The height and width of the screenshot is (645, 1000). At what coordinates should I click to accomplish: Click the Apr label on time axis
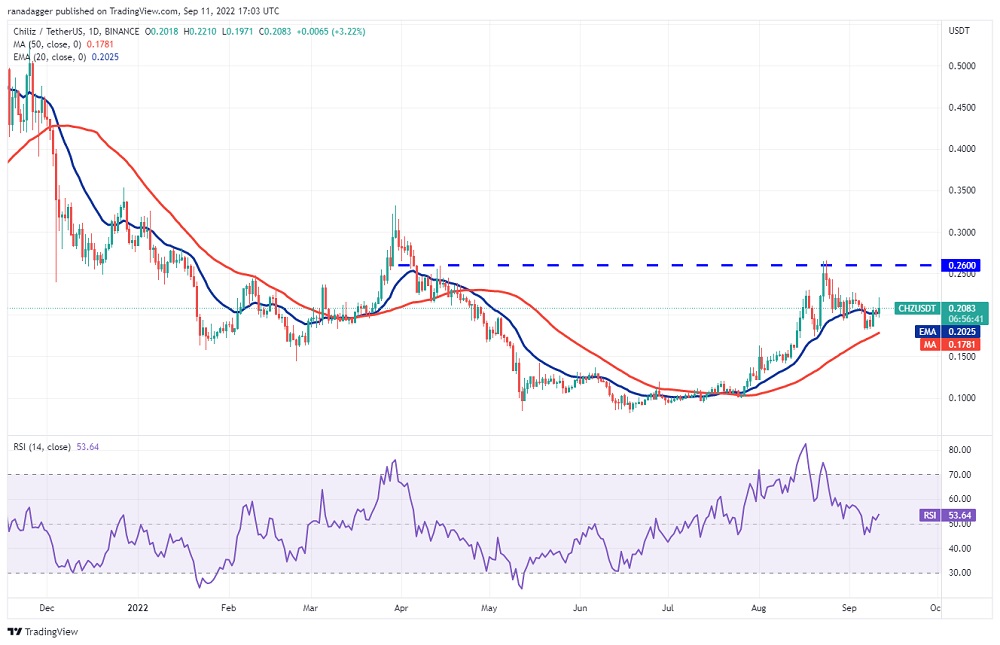(x=400, y=606)
